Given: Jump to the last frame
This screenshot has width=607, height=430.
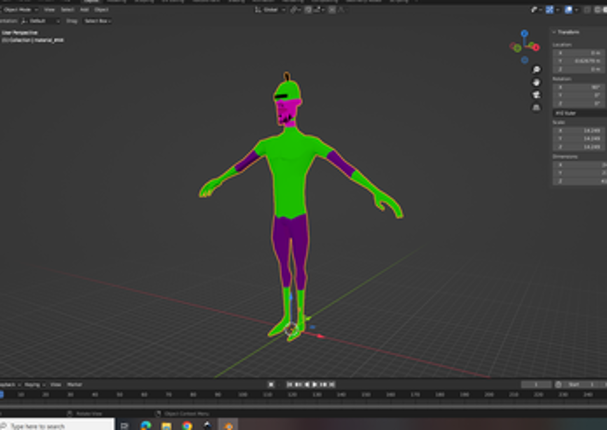Looking at the screenshot, I should pyautogui.click(x=332, y=385).
